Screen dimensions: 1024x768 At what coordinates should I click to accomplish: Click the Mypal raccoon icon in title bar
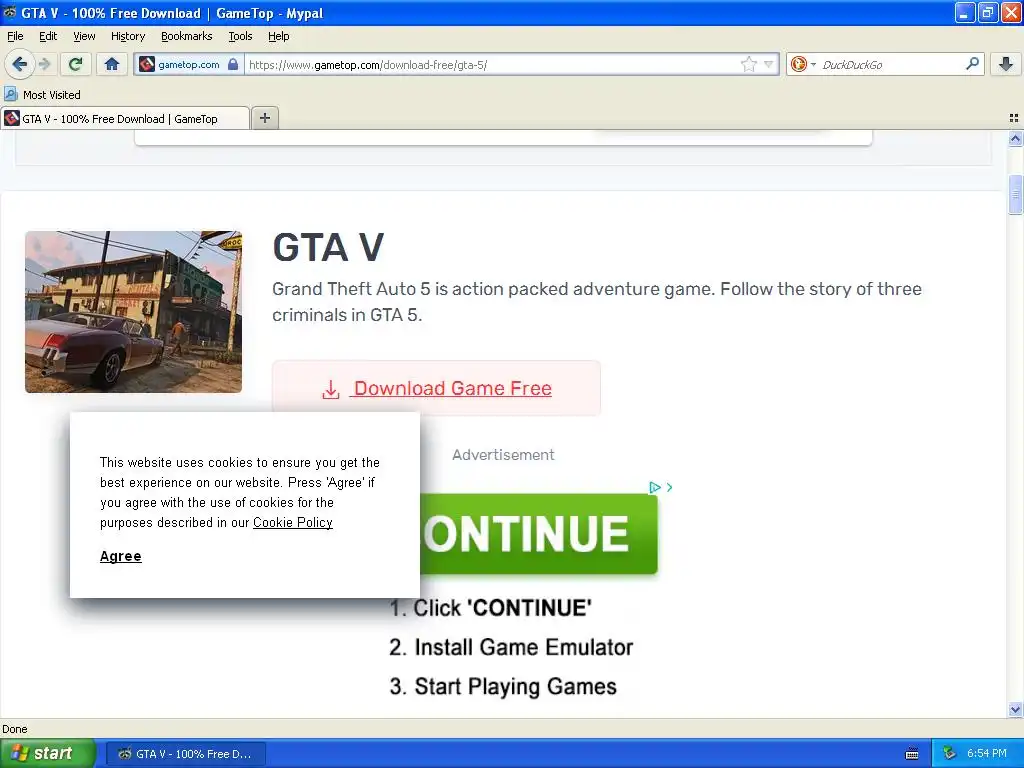tap(10, 12)
